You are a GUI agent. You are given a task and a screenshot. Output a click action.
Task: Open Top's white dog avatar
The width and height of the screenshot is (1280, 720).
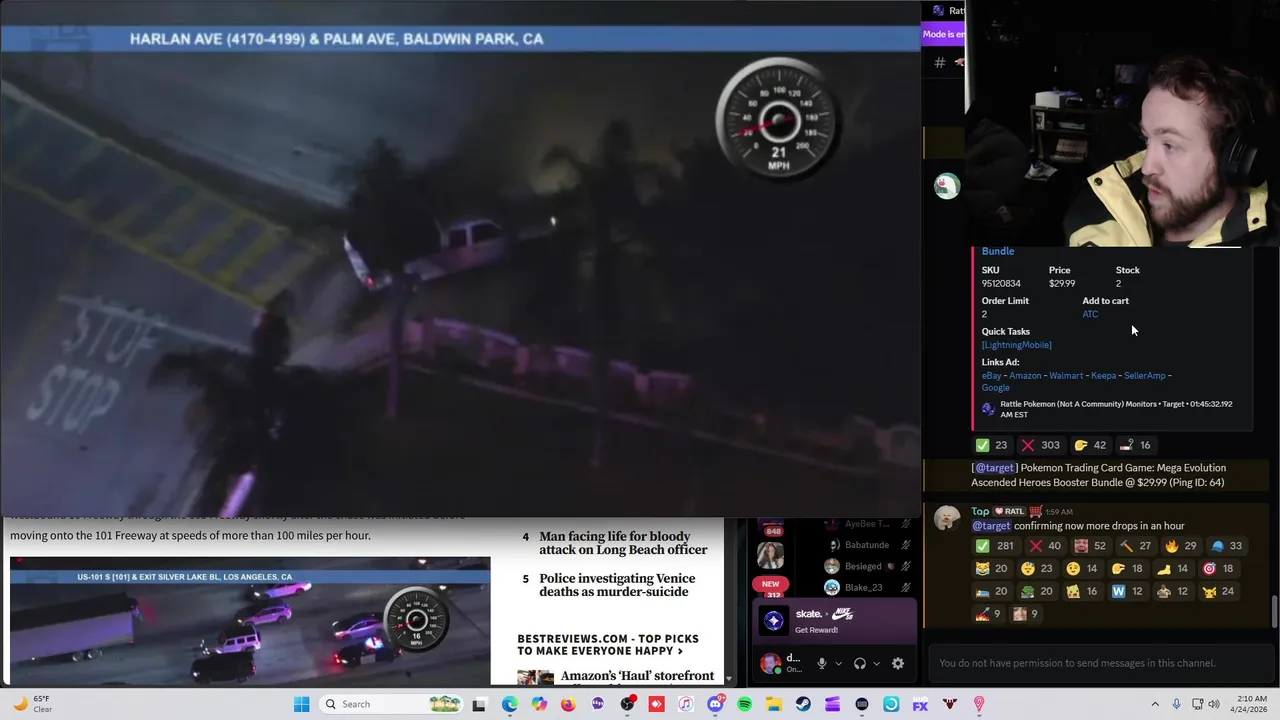[x=947, y=518]
